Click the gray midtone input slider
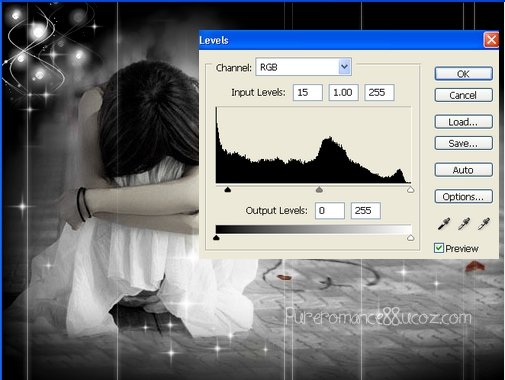 click(319, 190)
